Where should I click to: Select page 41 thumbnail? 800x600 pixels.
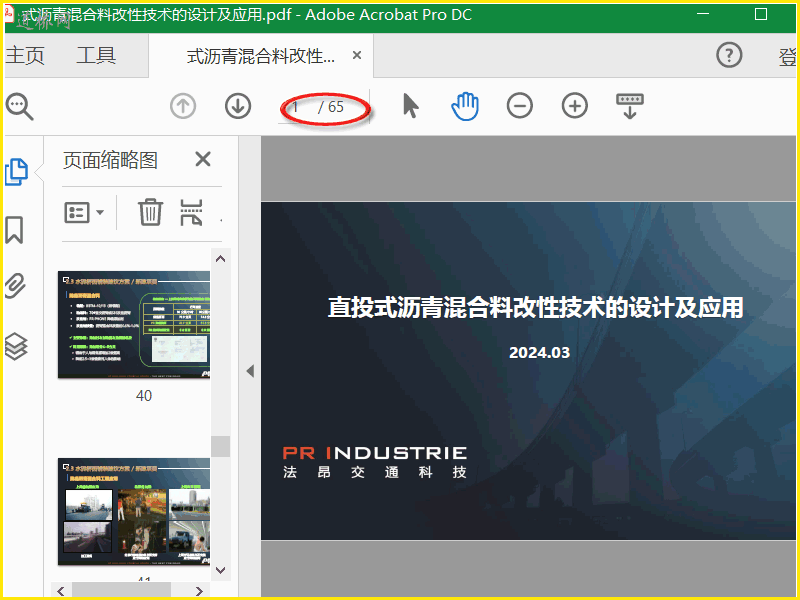tap(134, 512)
